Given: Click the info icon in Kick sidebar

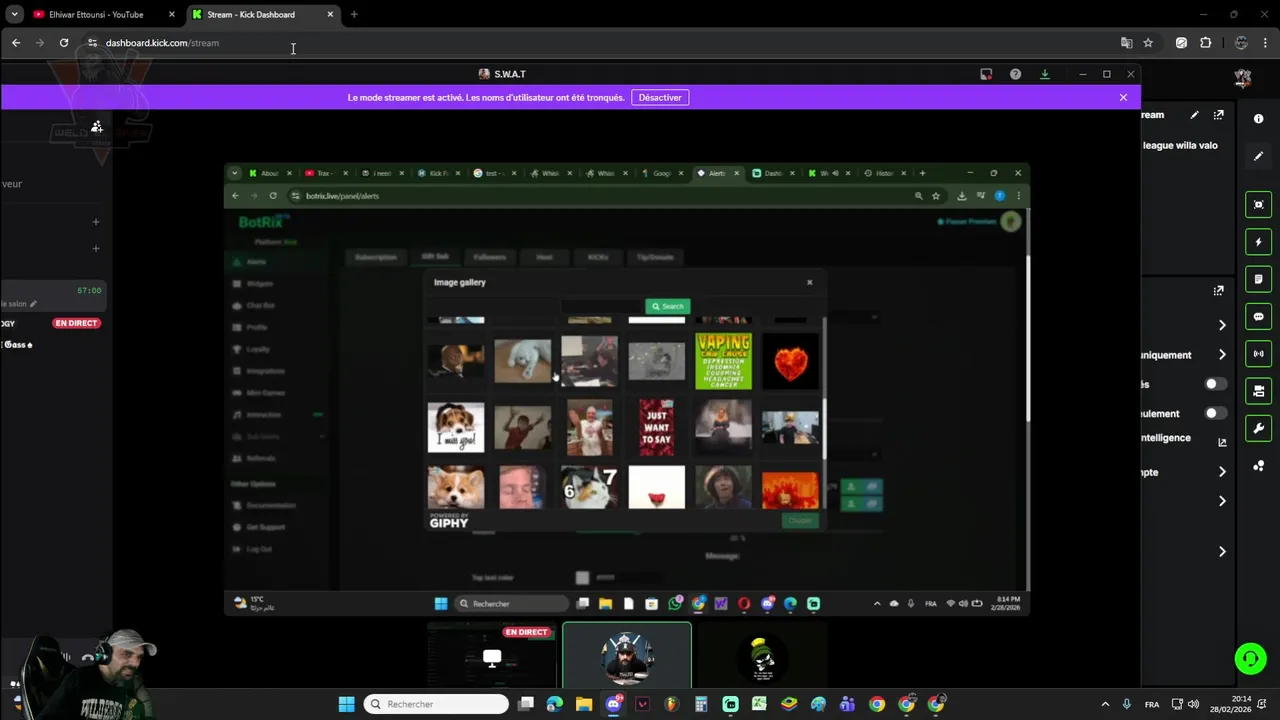Looking at the screenshot, I should click(1258, 119).
